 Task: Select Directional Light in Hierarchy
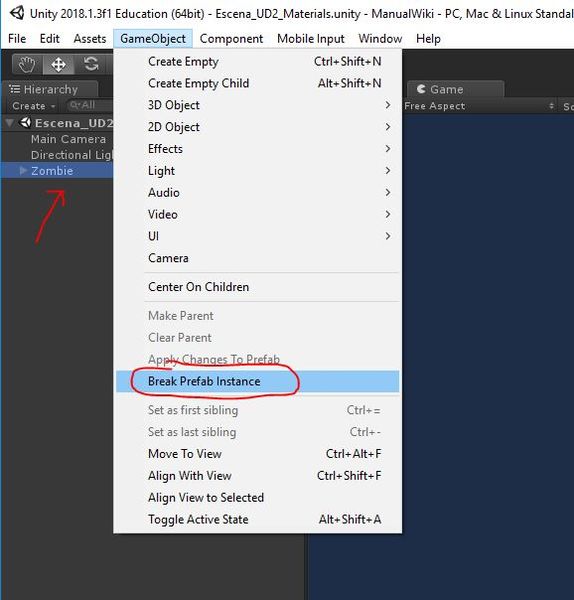(57, 155)
